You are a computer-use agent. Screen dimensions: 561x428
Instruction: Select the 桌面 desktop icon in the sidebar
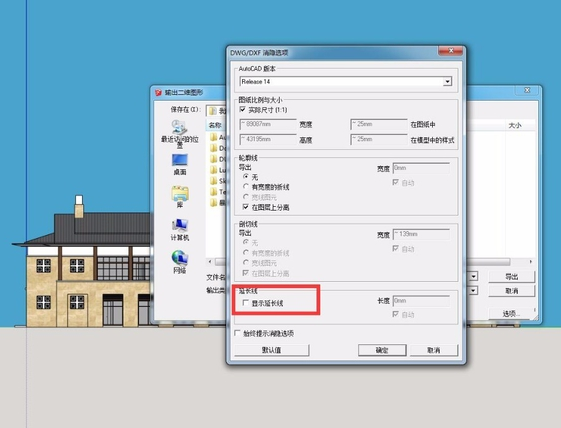(x=180, y=164)
